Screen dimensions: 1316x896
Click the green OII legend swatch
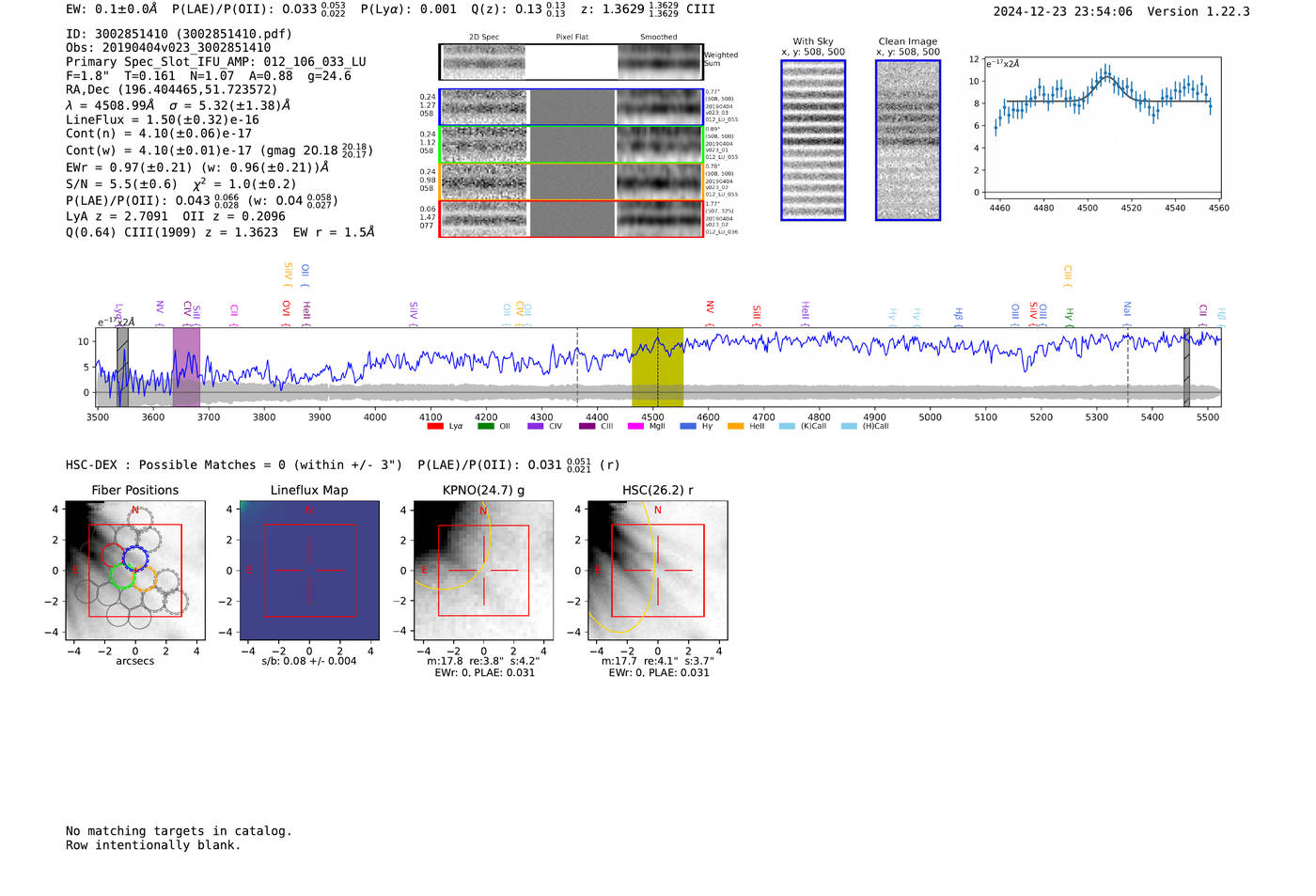[485, 426]
